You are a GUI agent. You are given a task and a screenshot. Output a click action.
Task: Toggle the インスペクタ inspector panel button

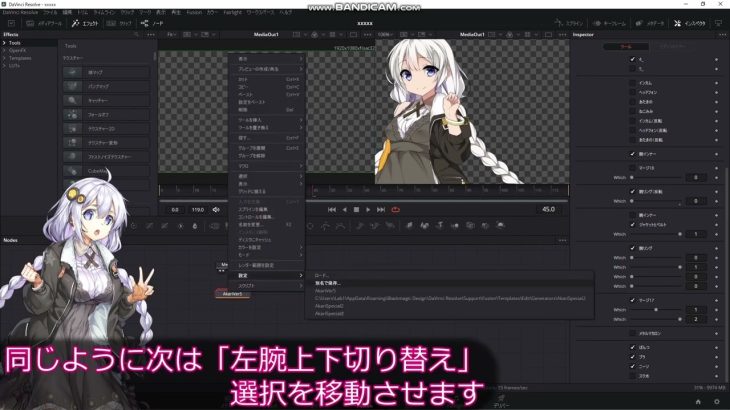coord(690,23)
